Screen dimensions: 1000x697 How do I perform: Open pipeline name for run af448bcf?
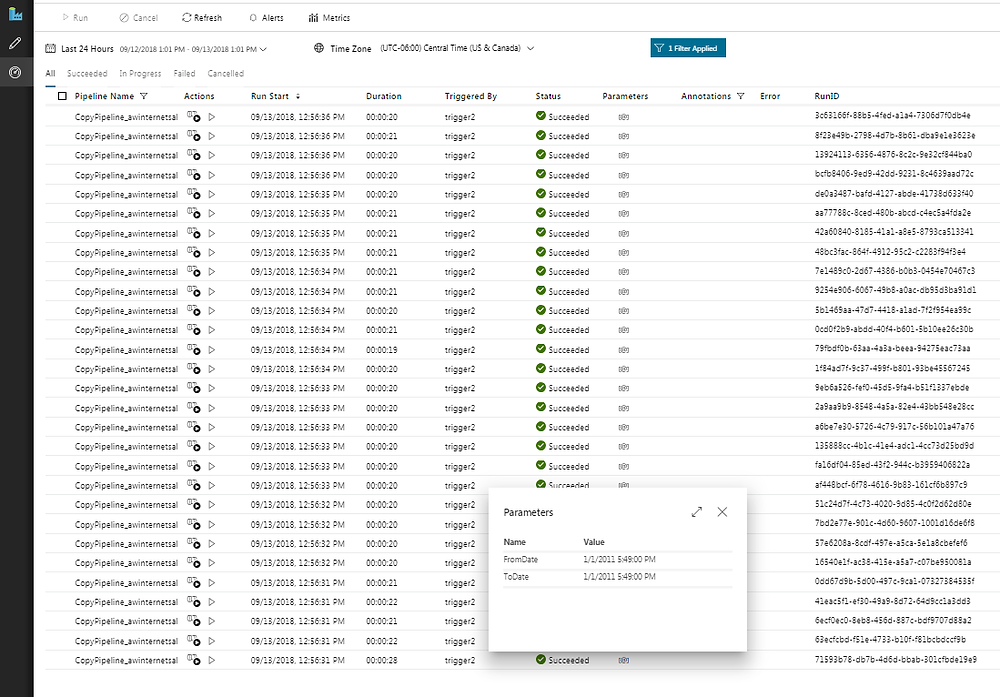[126, 486]
